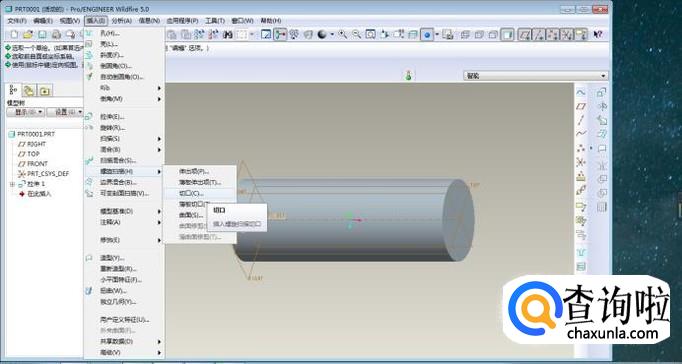
Task: Click the zoom out magnifier icon
Action: [357, 34]
